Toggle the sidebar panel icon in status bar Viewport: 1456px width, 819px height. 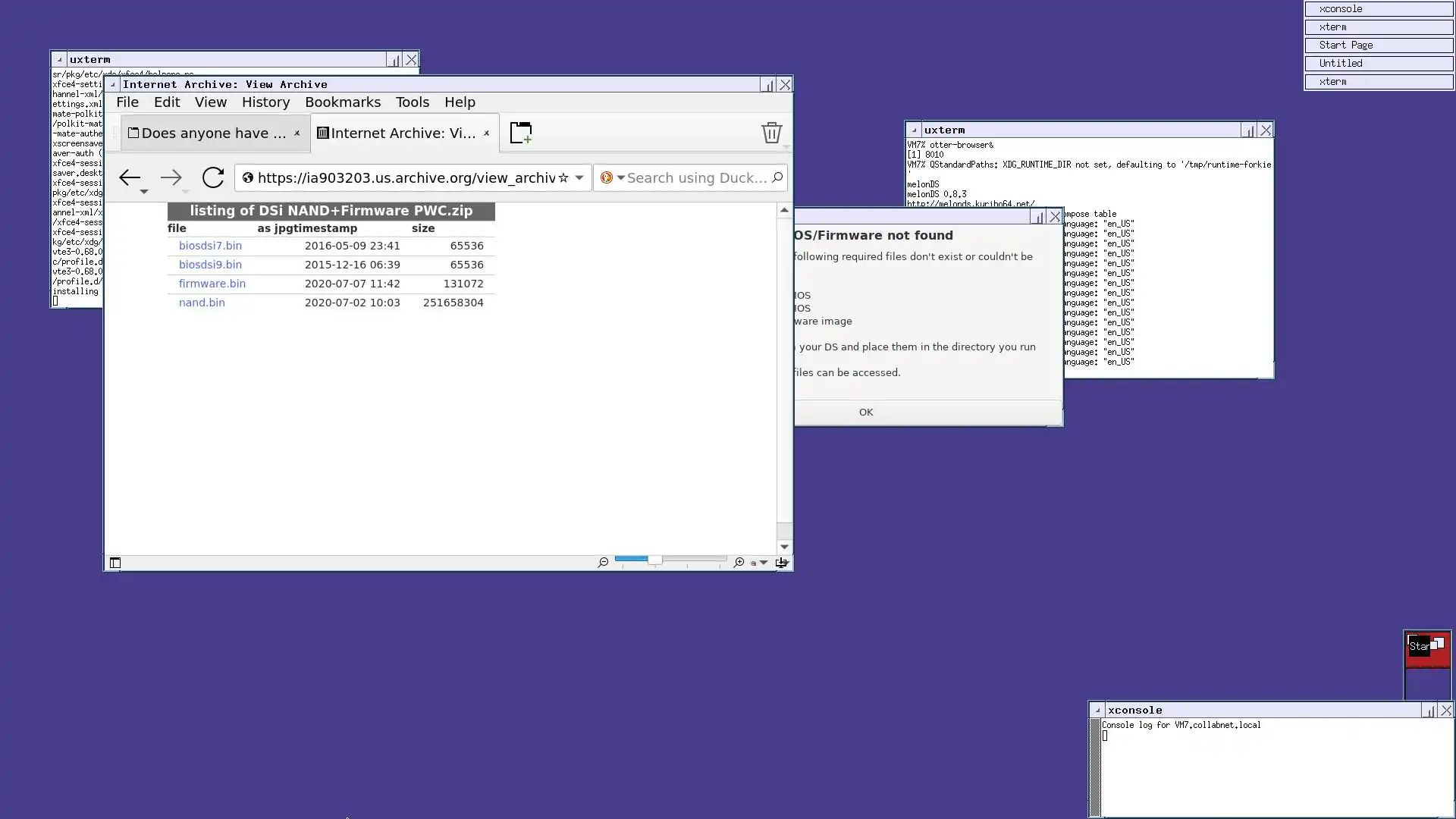(115, 563)
